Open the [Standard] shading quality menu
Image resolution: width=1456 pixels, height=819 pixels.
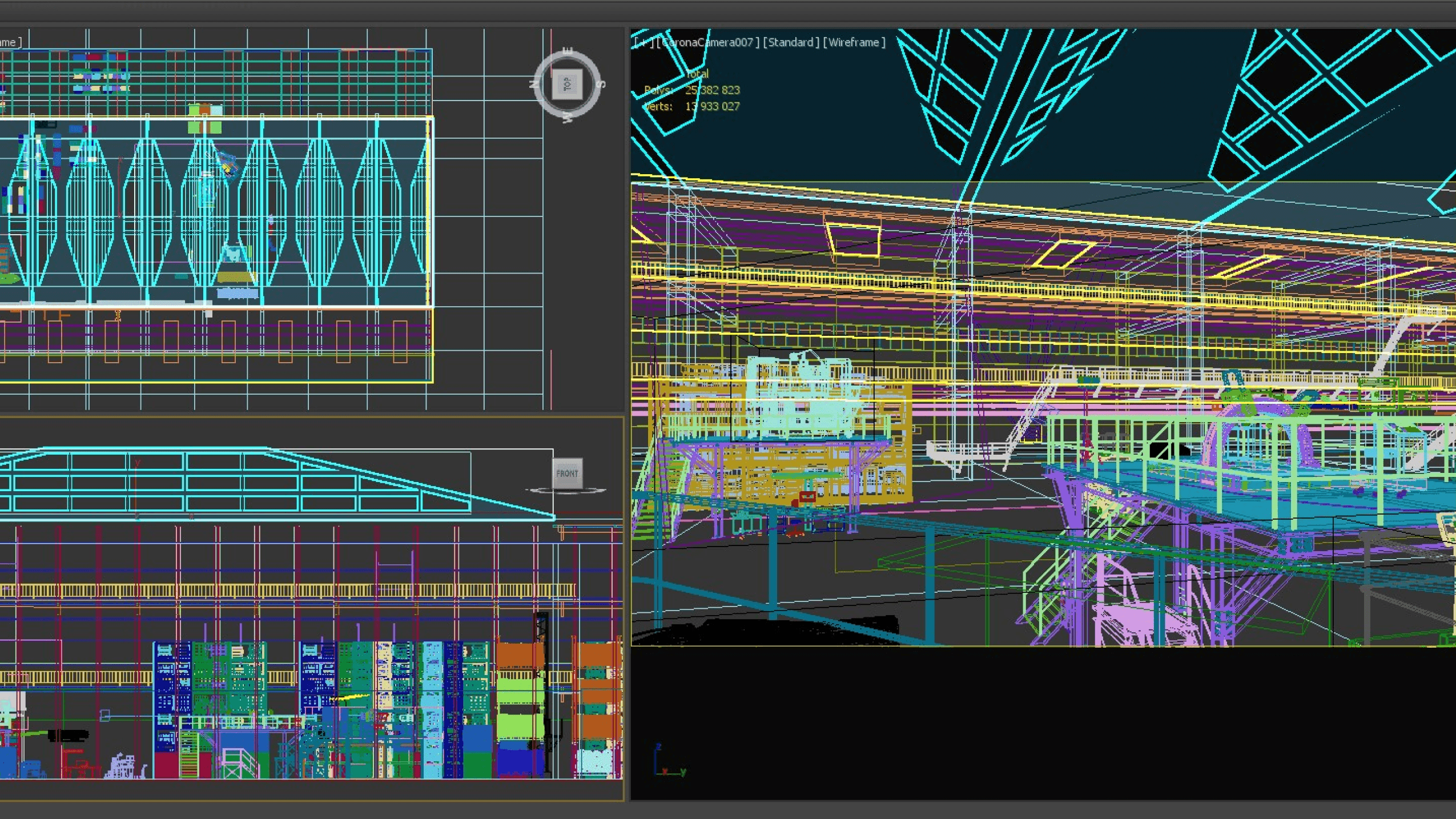[791, 42]
